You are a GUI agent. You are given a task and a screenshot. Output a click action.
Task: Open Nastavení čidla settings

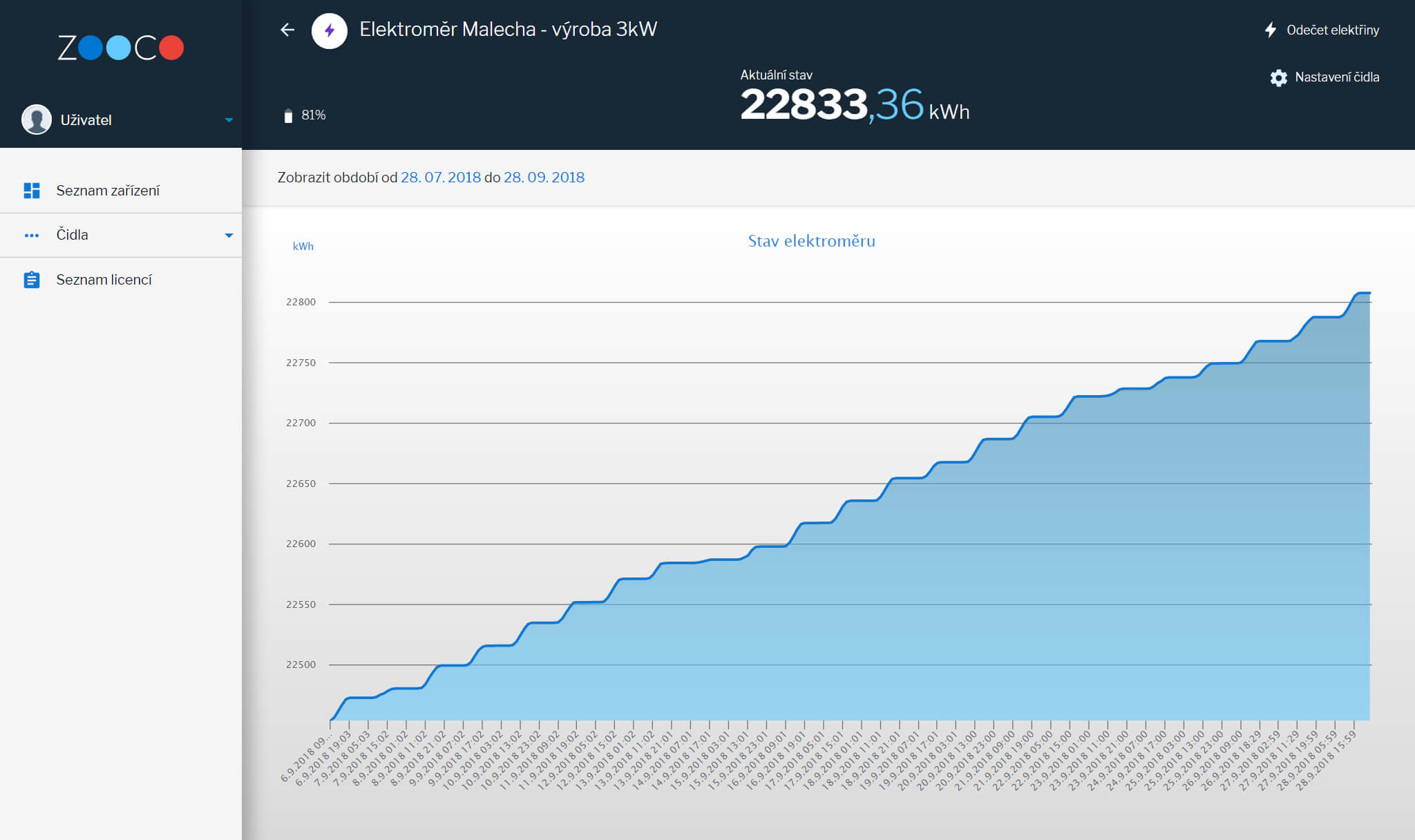pos(1337,77)
